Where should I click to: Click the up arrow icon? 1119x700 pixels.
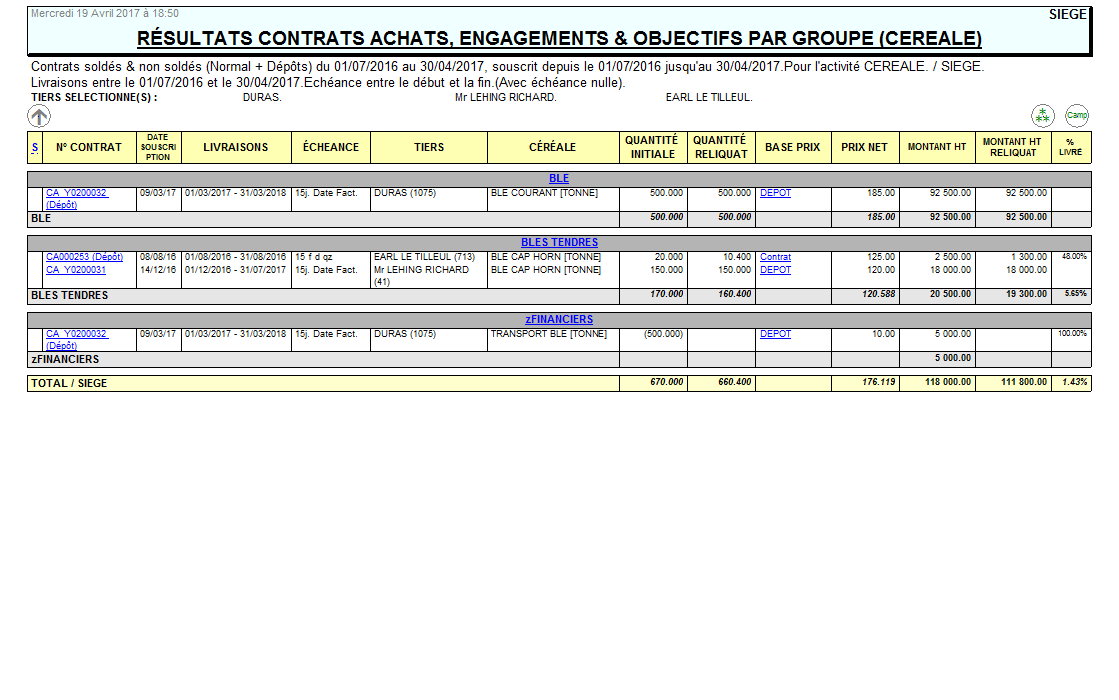(x=39, y=116)
